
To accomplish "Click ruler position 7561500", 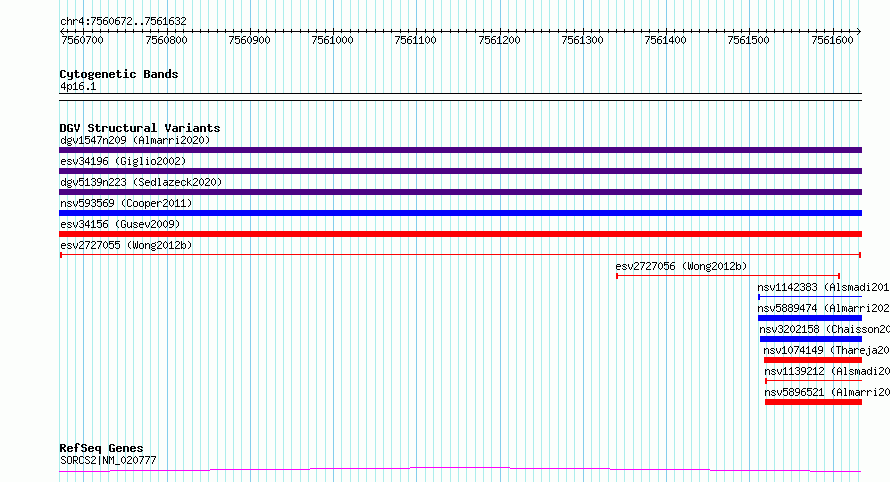I will coord(749,40).
